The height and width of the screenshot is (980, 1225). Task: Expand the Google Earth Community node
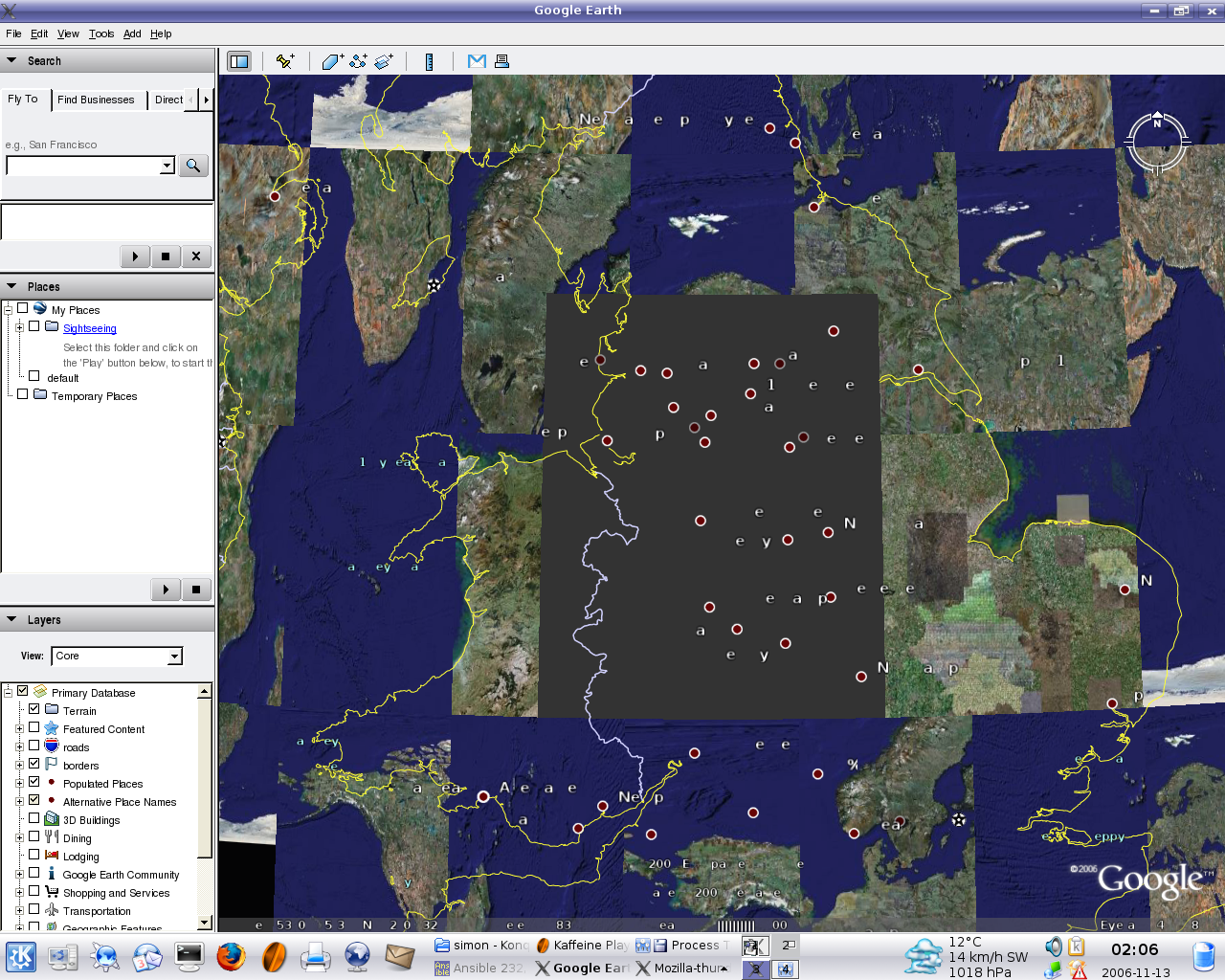tap(19, 874)
